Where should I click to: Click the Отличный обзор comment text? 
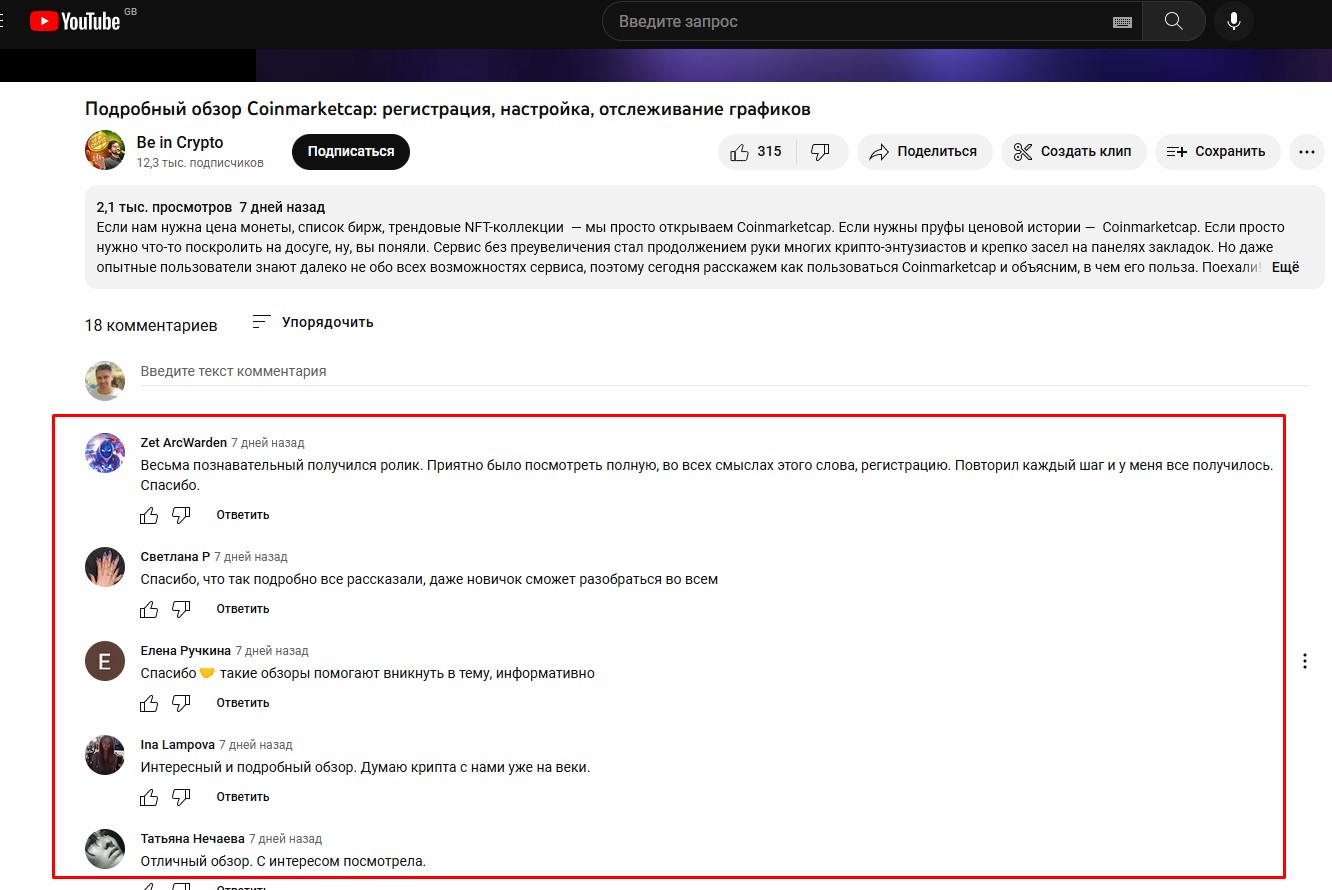(x=283, y=861)
